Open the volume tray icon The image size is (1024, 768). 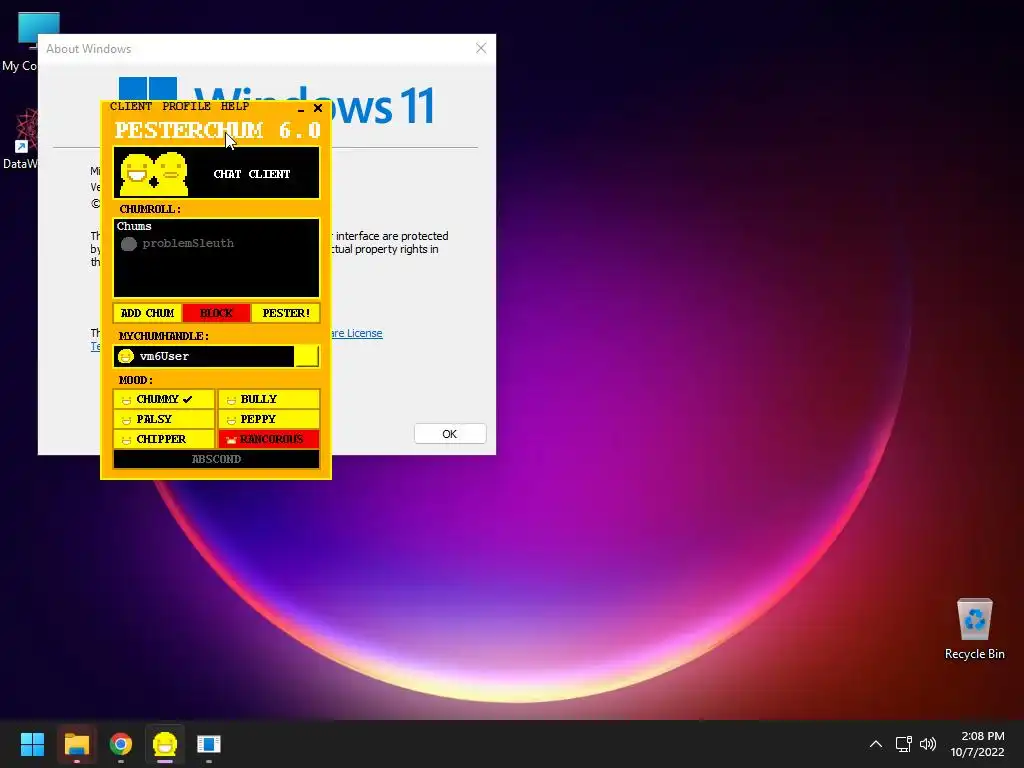pyautogui.click(x=927, y=744)
